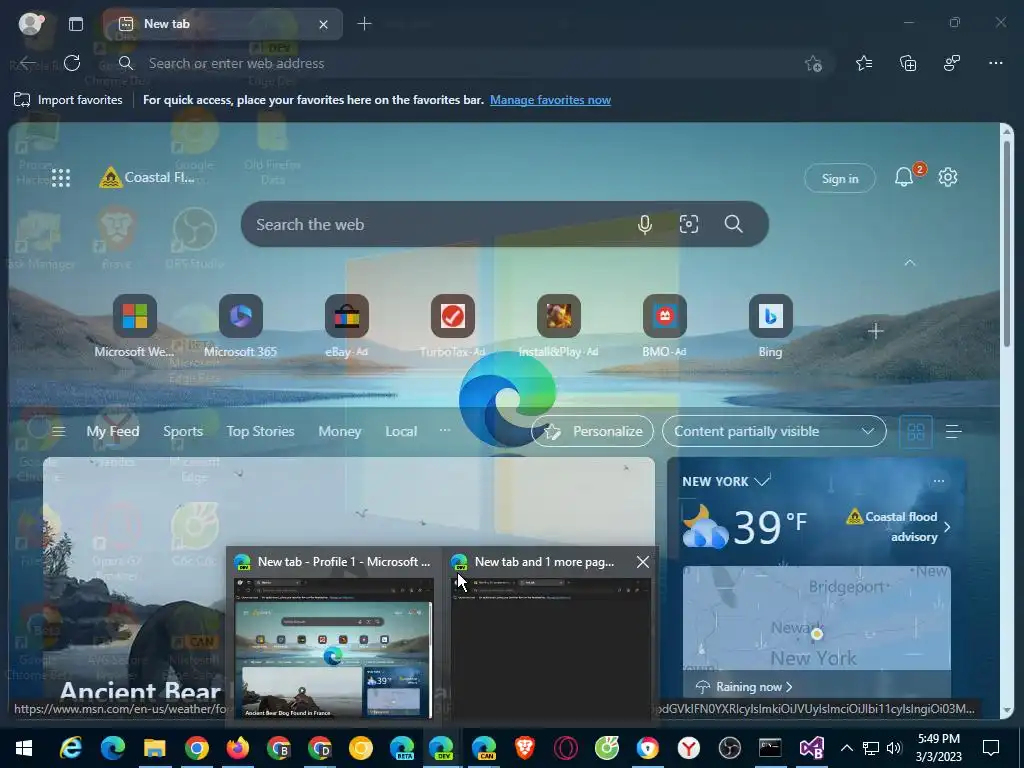Screen dimensions: 1024x768
Task: Show hidden system tray icons
Action: point(846,748)
